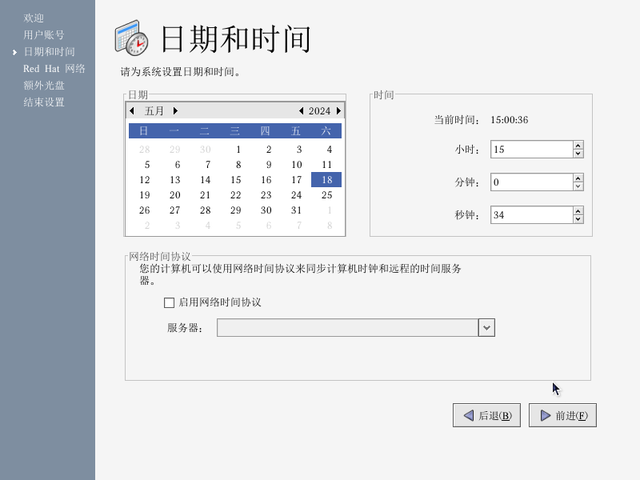Select day 6 in the calendar

tap(177, 164)
